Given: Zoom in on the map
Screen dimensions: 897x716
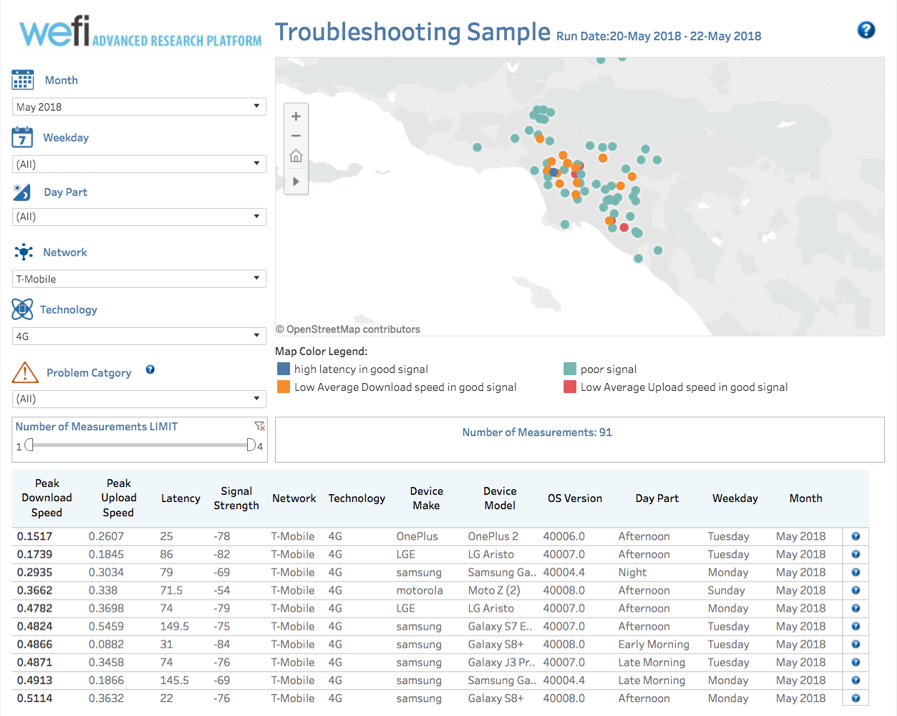Looking at the screenshot, I should (296, 116).
